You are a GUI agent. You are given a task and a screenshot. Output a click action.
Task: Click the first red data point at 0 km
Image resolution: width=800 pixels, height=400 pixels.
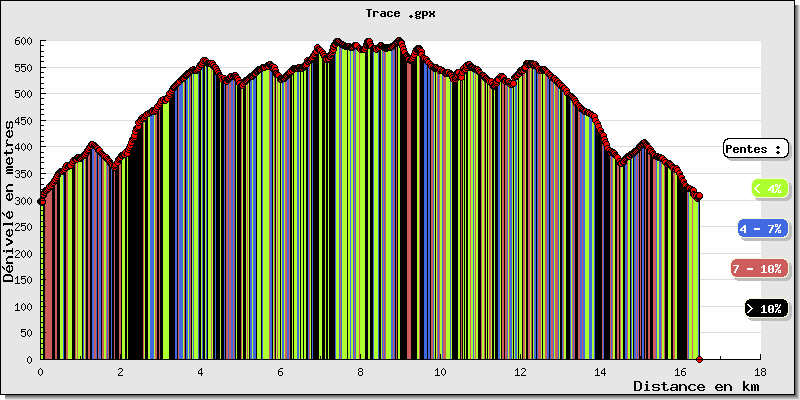(42, 201)
